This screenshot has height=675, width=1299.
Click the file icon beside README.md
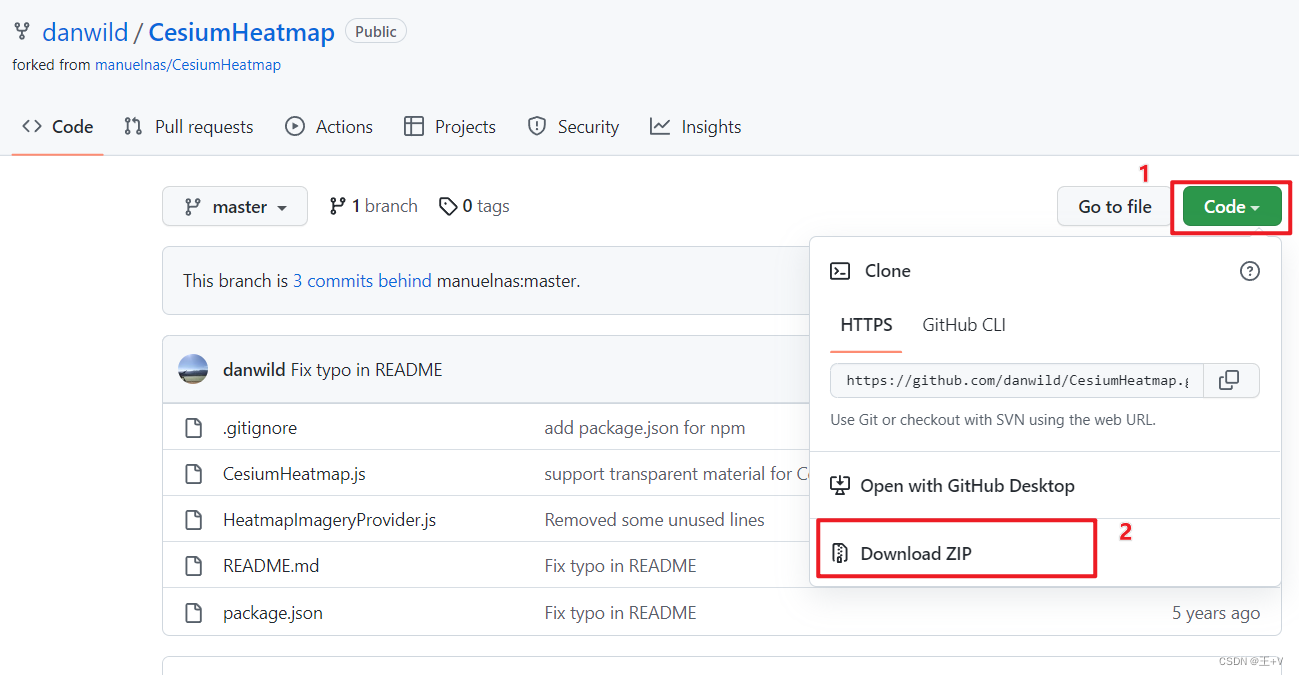(x=194, y=566)
